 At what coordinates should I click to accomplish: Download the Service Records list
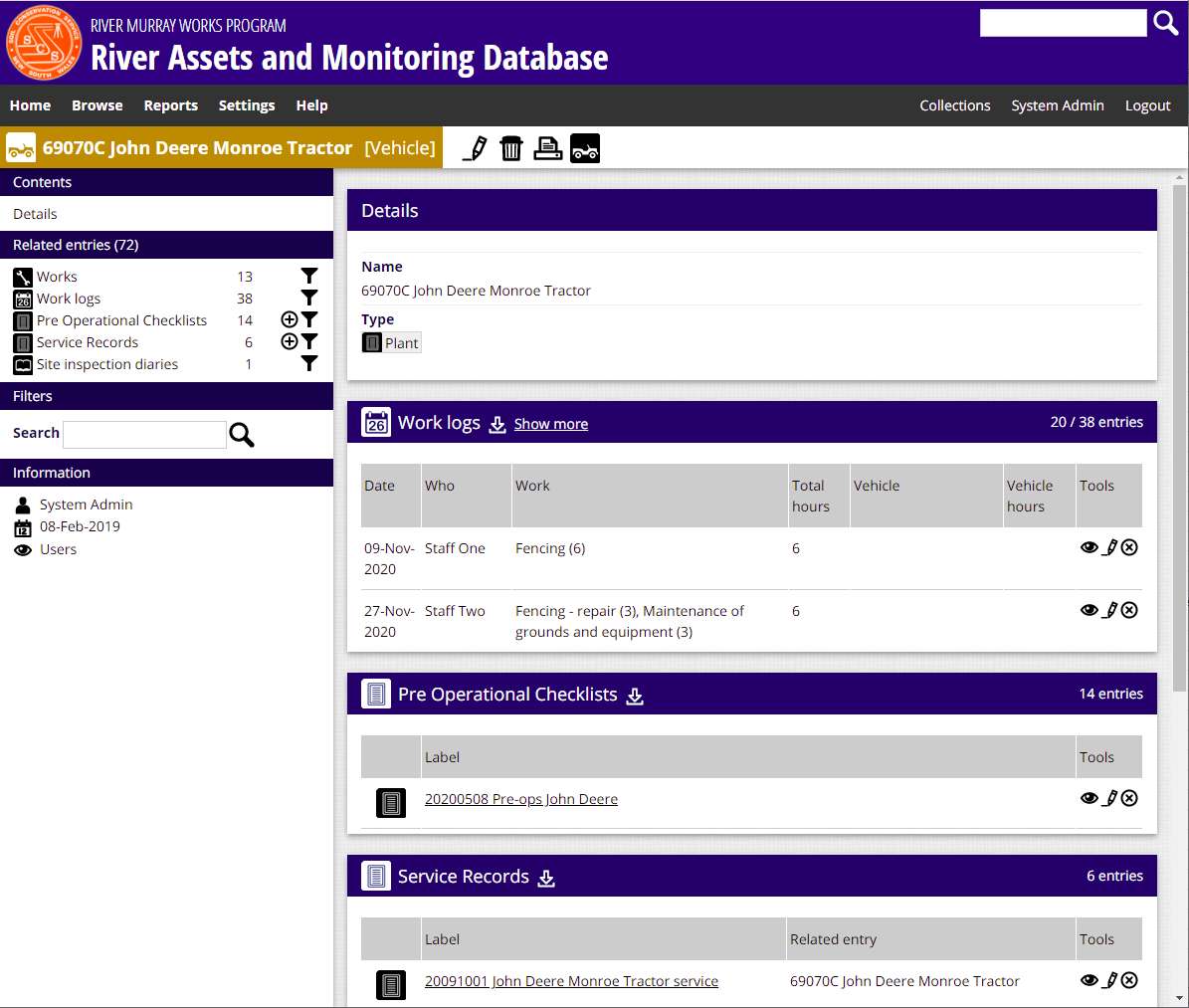(546, 878)
